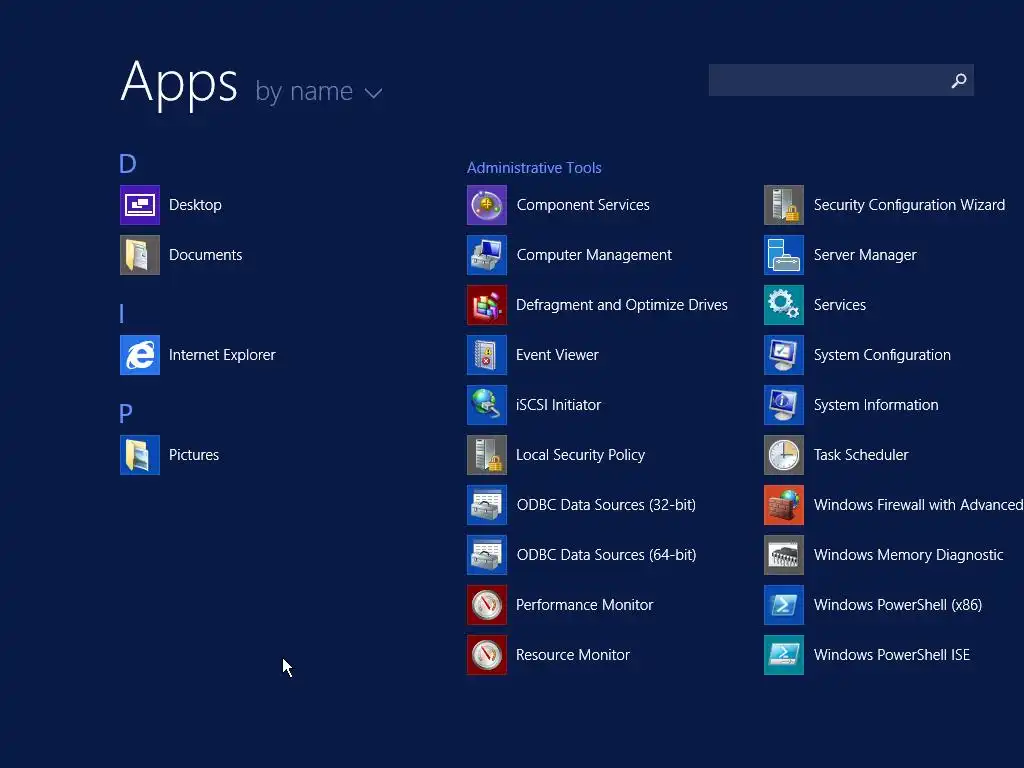Click the 'iSCSI Initiator' label
Image resolution: width=1024 pixels, height=768 pixels.
click(558, 405)
